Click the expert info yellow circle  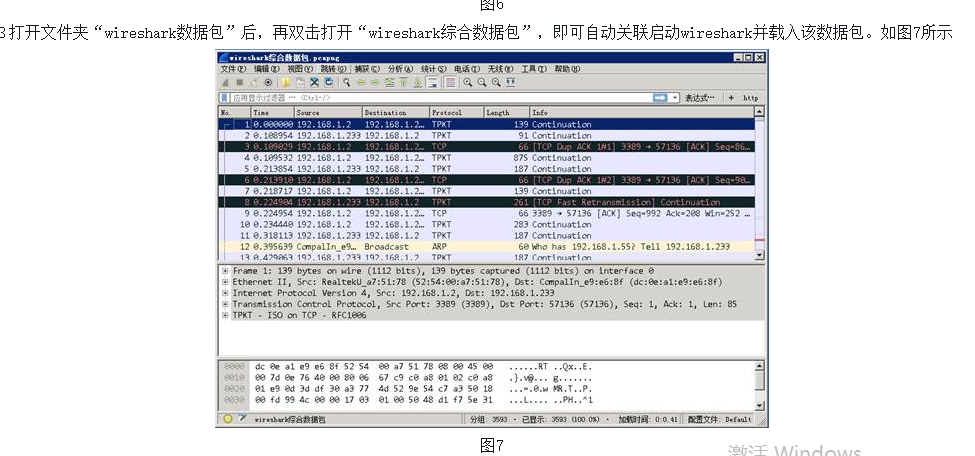(x=228, y=419)
